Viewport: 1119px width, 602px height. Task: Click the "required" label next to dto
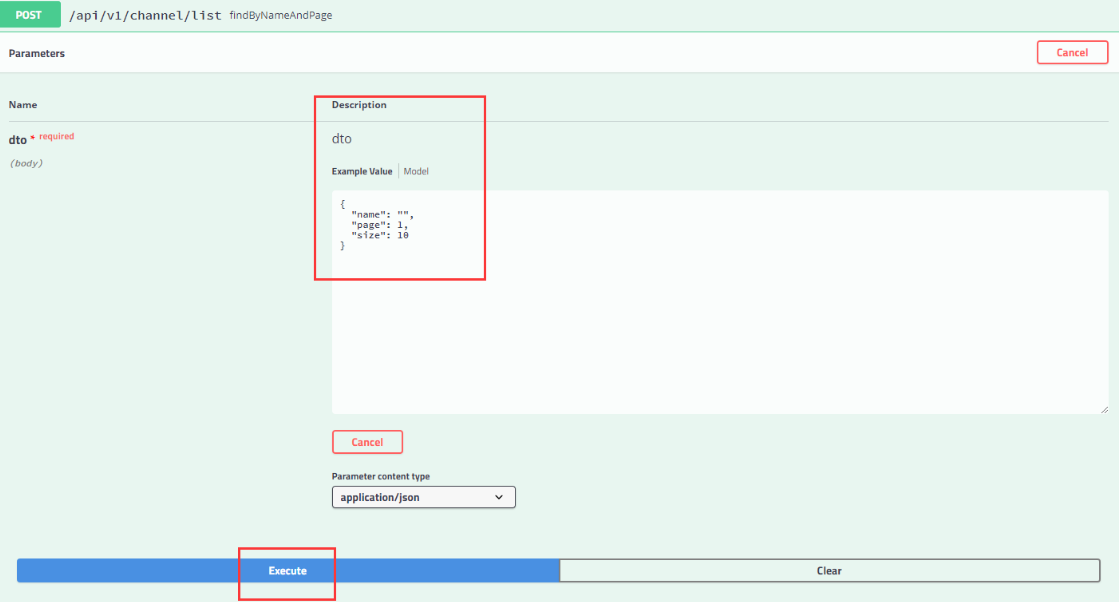pyautogui.click(x=56, y=136)
